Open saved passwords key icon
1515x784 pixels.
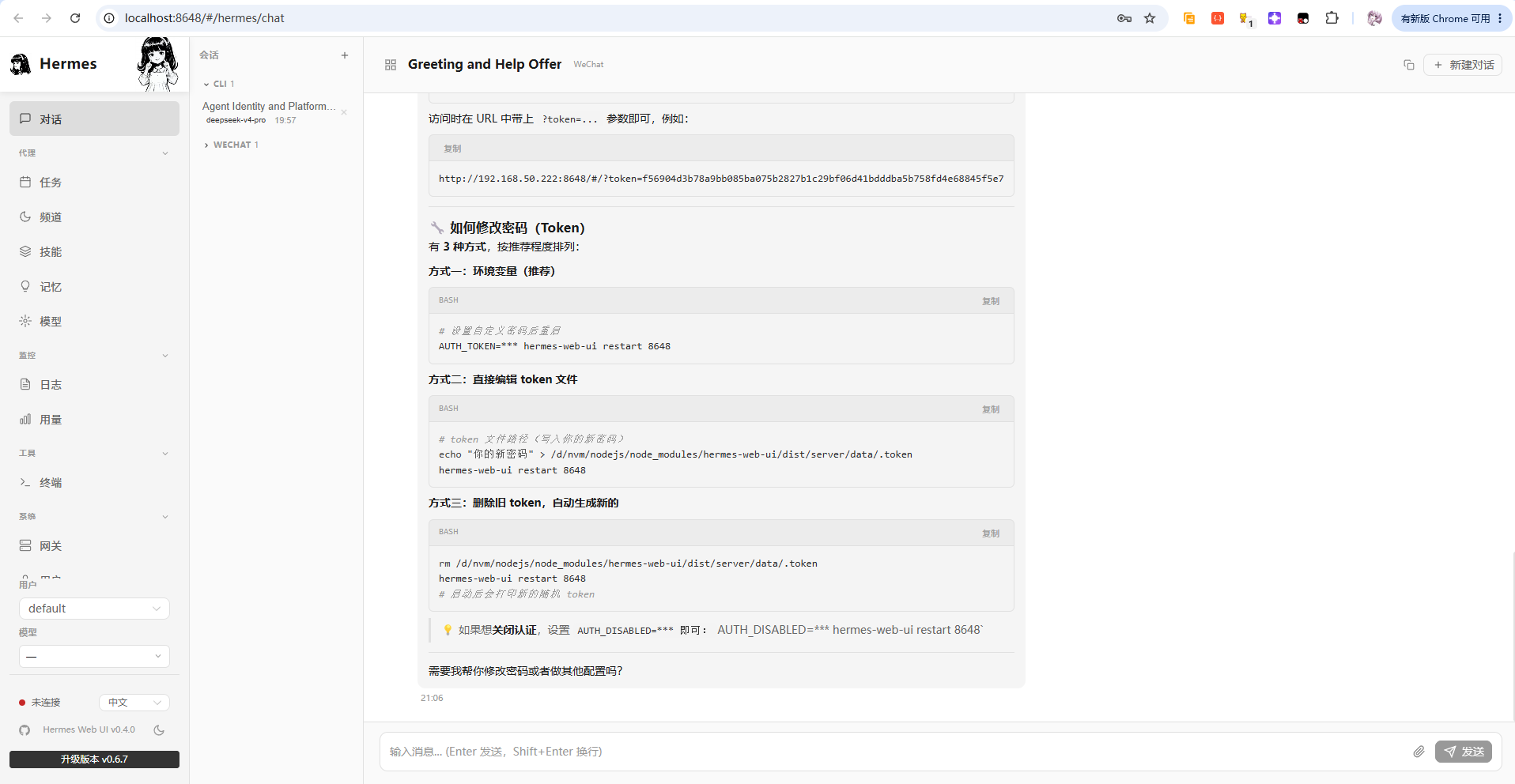click(1124, 18)
